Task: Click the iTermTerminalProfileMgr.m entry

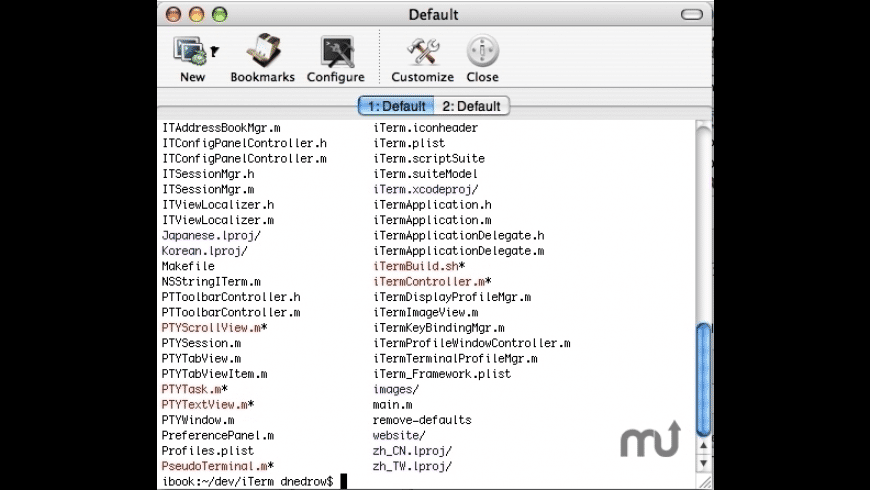Action: pos(456,359)
